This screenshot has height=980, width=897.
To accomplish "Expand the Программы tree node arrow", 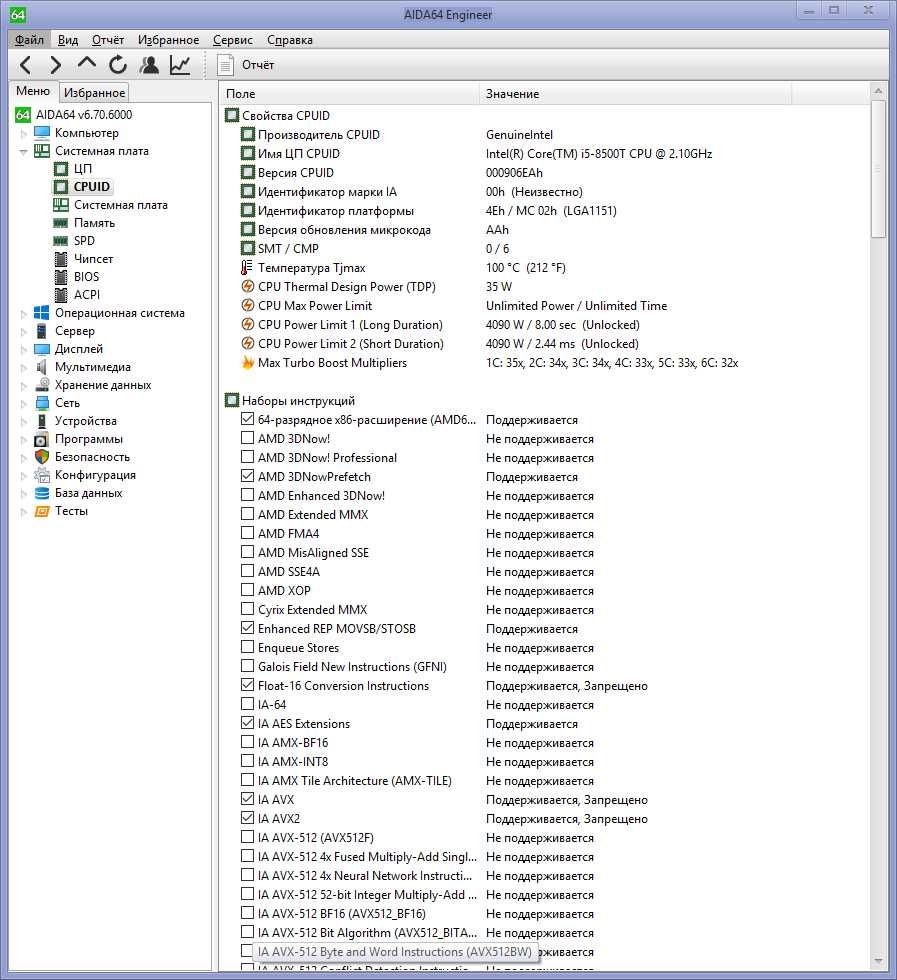I will coord(24,440).
